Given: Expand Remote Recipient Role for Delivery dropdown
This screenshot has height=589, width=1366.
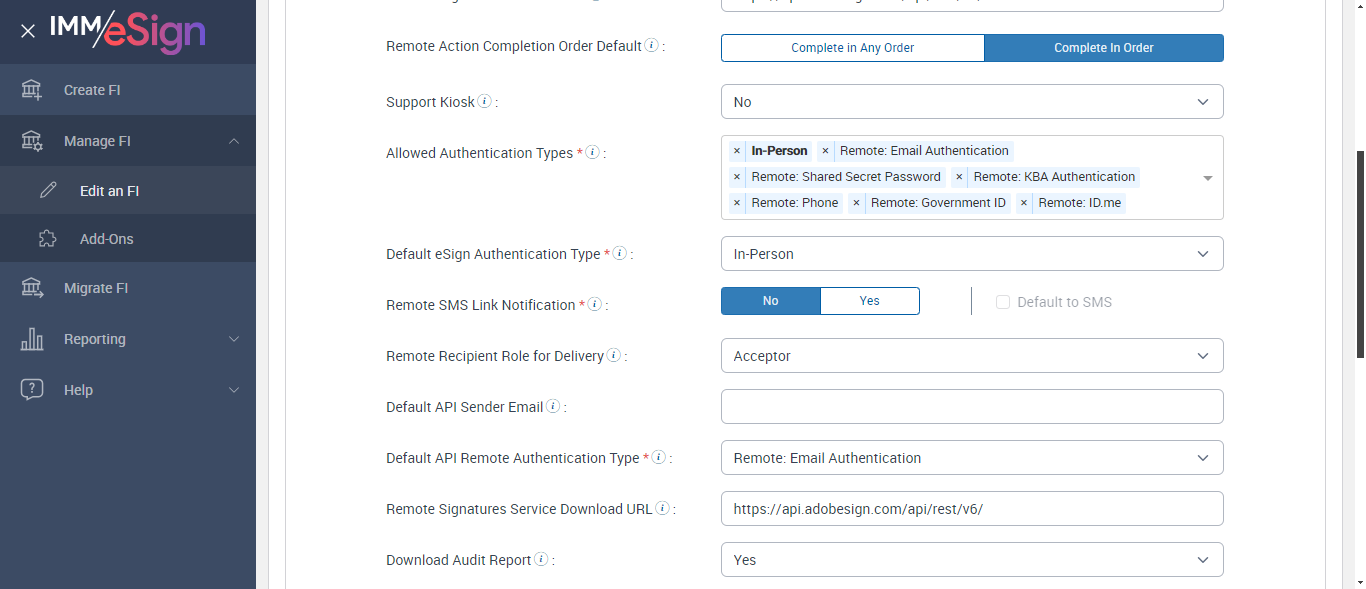Looking at the screenshot, I should click(x=972, y=356).
